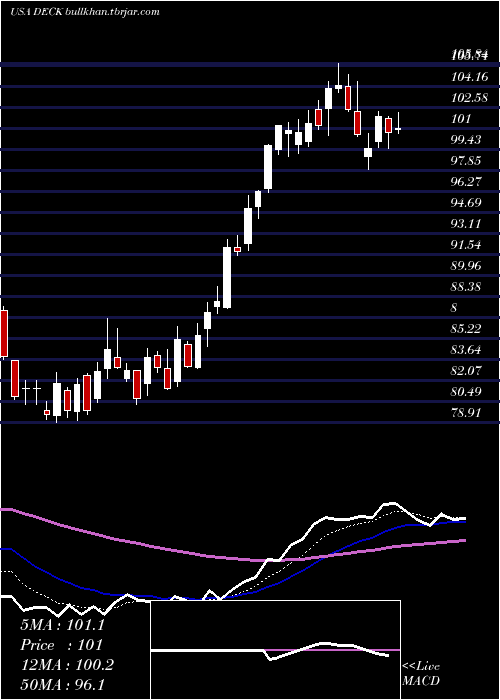Screen dimensions: 500x700
Task: Click the 89.96 price axis label
Action: coord(466,266)
